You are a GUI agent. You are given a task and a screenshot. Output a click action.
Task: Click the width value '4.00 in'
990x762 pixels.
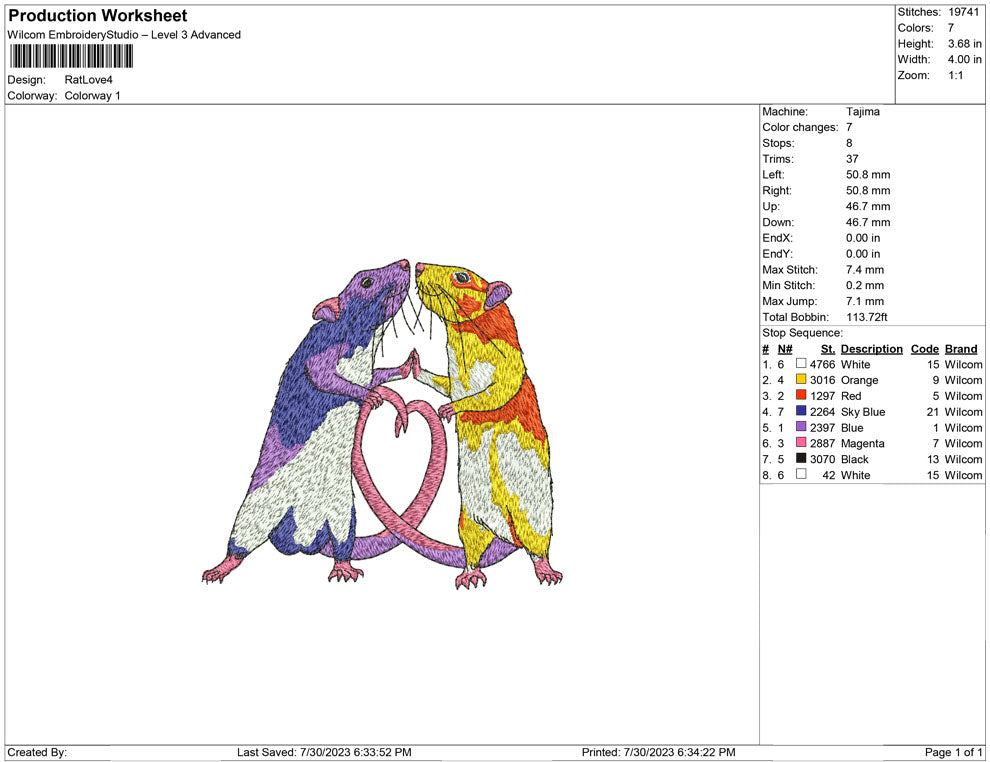tap(964, 59)
